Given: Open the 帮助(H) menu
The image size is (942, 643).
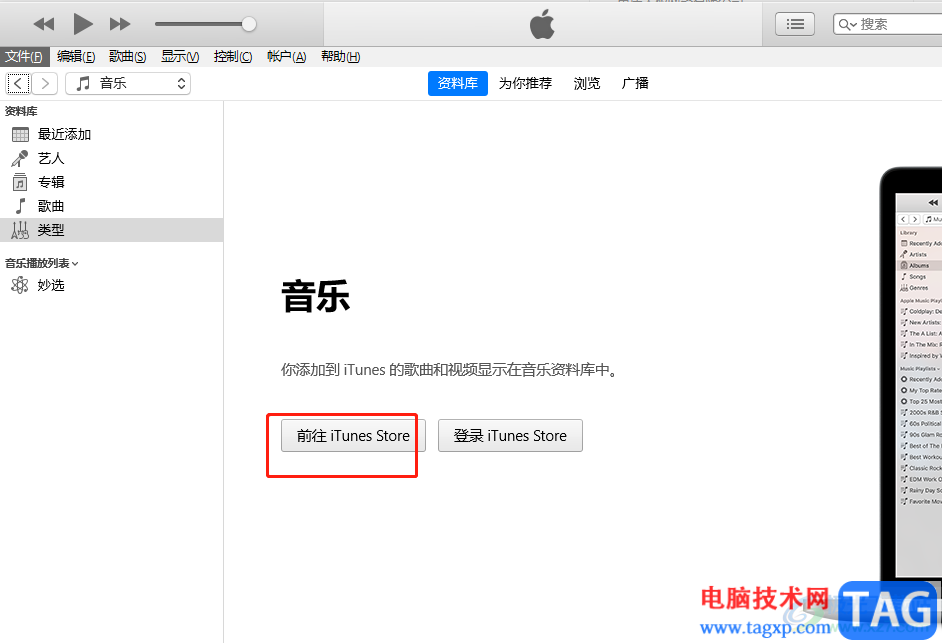Looking at the screenshot, I should (x=340, y=56).
